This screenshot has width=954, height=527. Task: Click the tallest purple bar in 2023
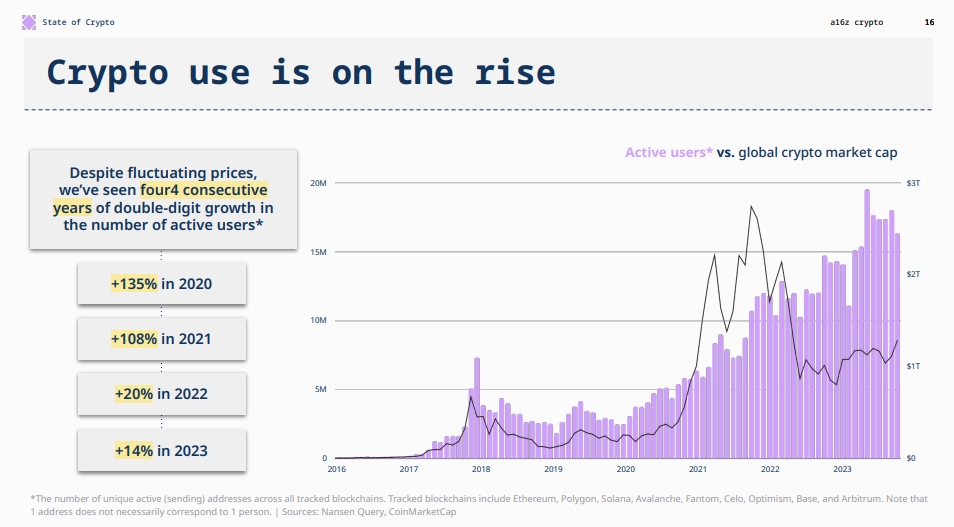(867, 324)
